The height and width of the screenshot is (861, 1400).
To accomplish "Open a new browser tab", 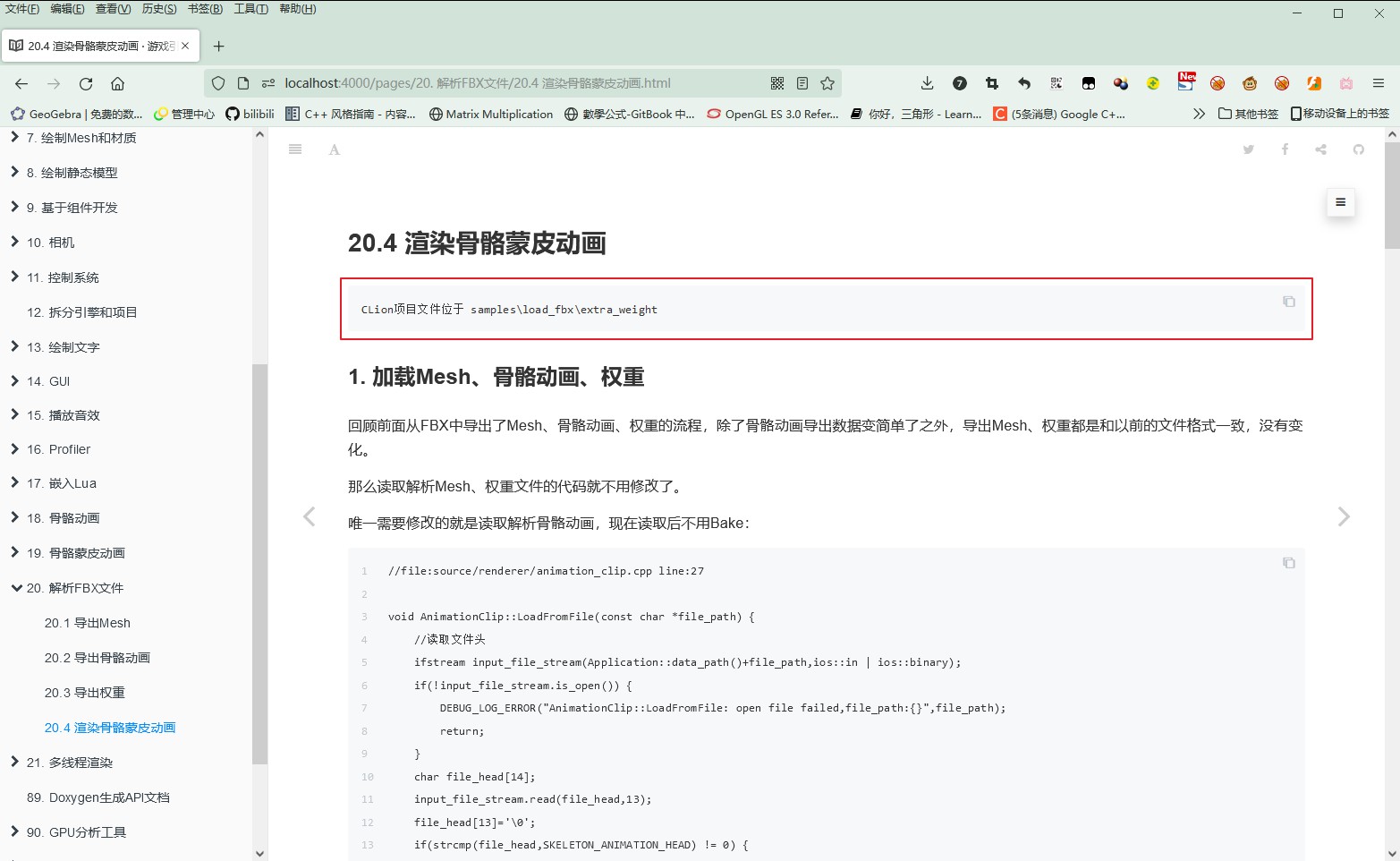I will pyautogui.click(x=219, y=46).
